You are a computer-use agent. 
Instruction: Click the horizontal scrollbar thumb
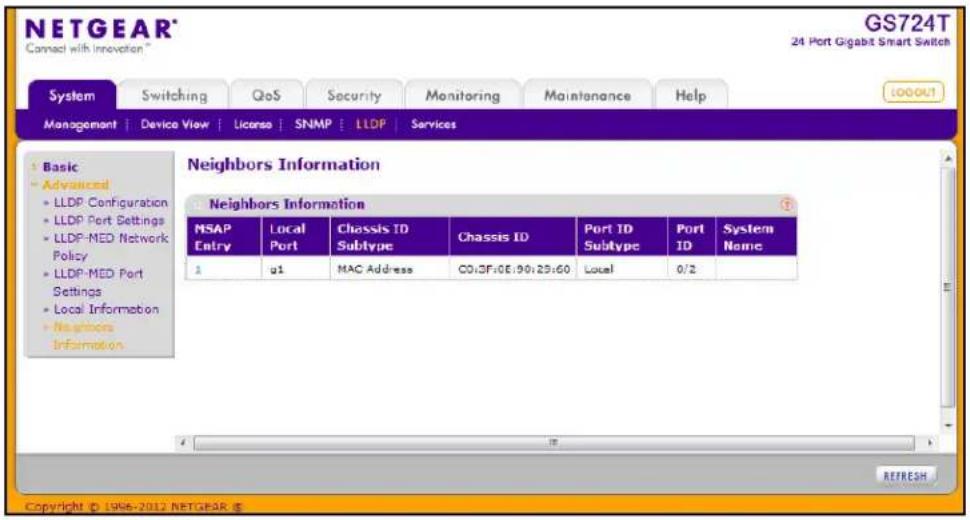pos(554,443)
